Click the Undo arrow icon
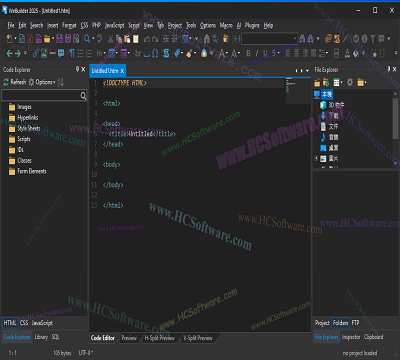 [146, 39]
